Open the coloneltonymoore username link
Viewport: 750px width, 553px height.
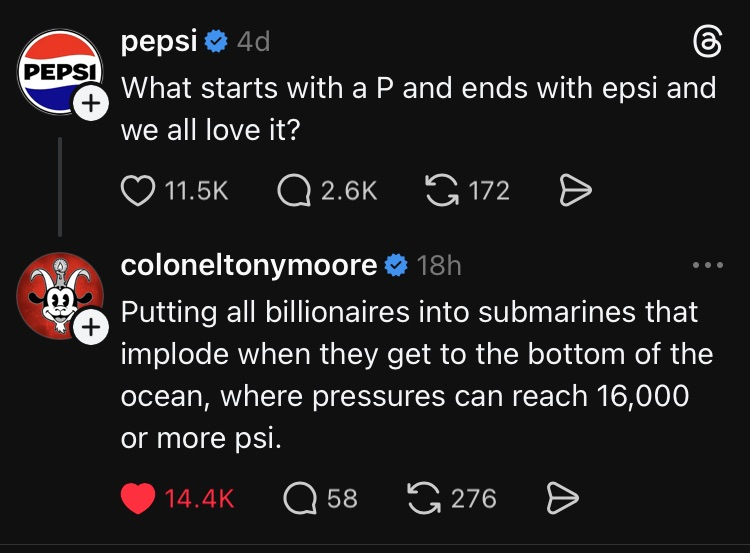coord(249,265)
